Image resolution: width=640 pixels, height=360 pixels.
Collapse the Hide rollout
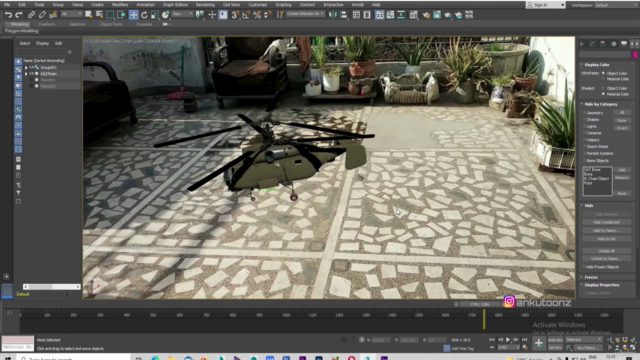[x=588, y=206]
